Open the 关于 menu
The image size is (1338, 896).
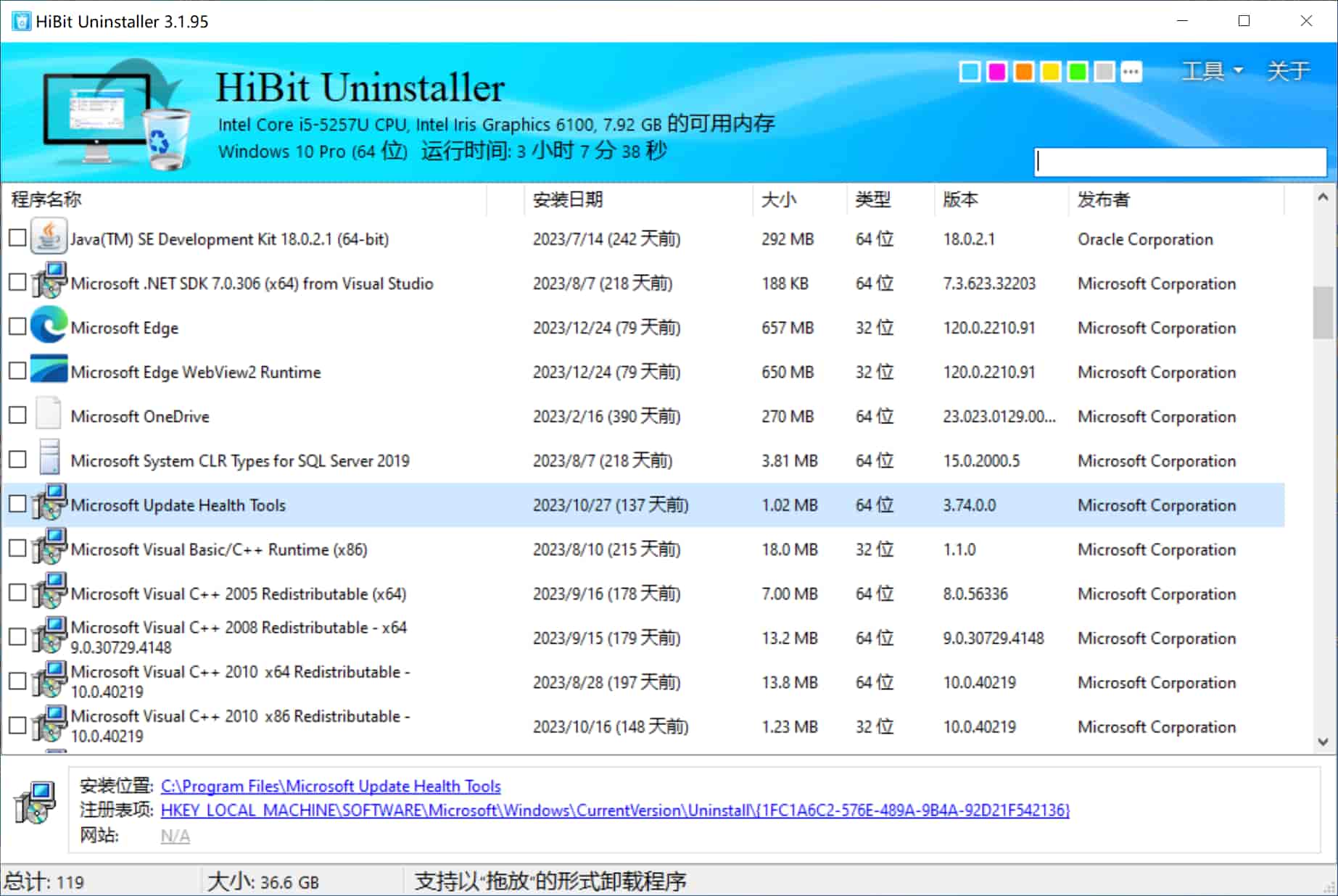(x=1288, y=71)
